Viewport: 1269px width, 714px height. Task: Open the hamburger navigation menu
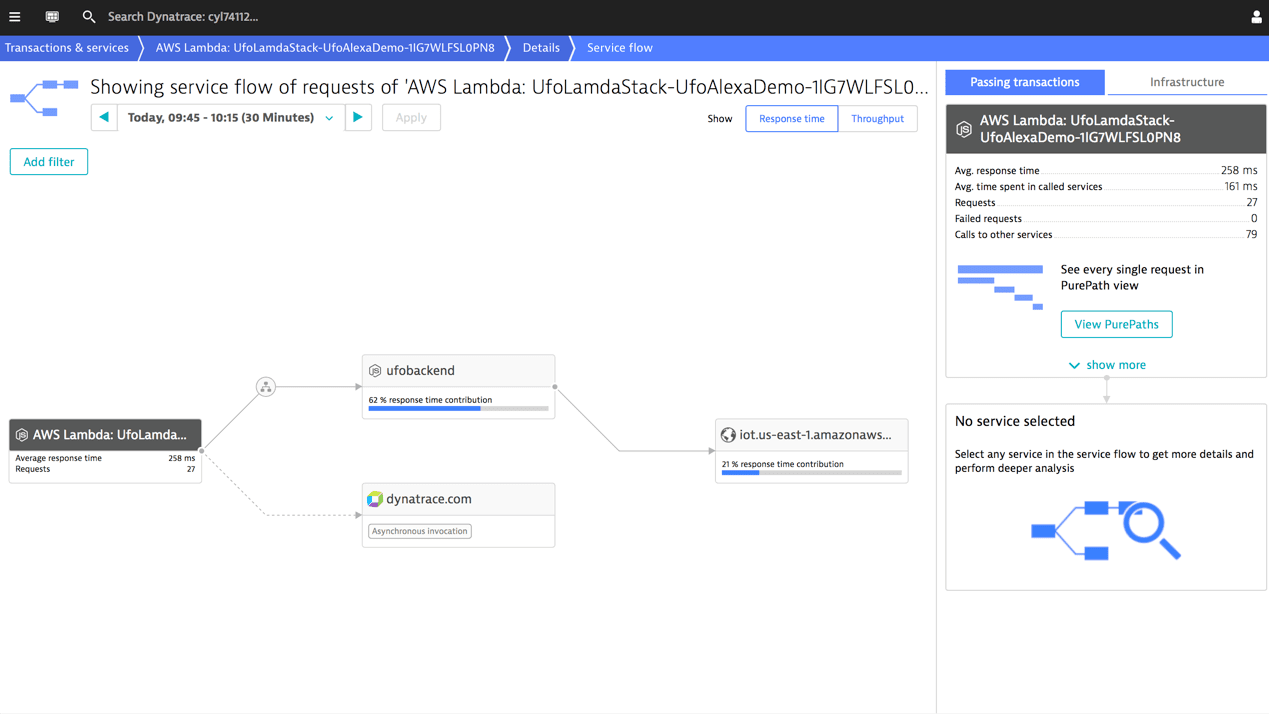(15, 17)
